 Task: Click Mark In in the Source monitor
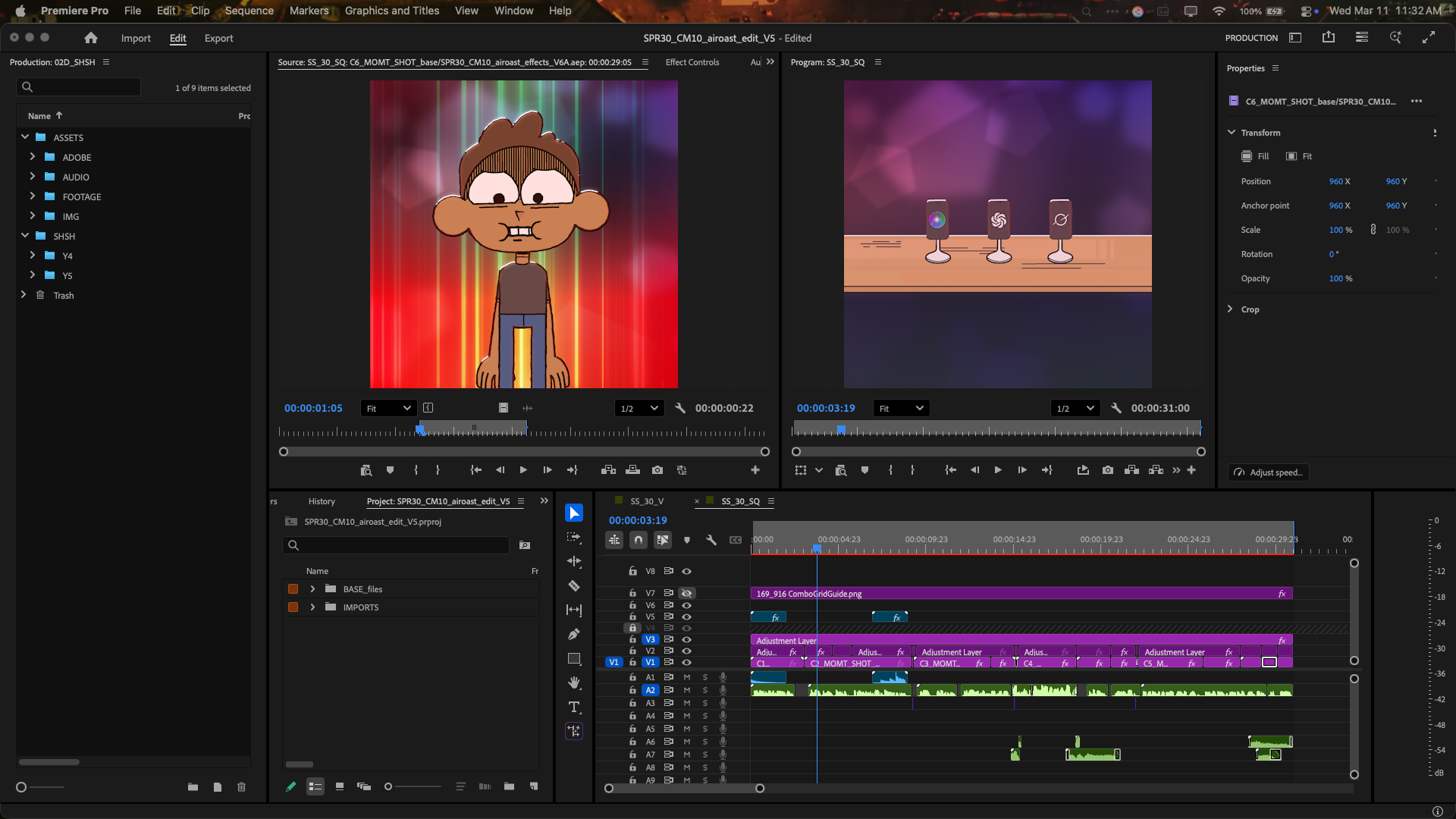416,470
